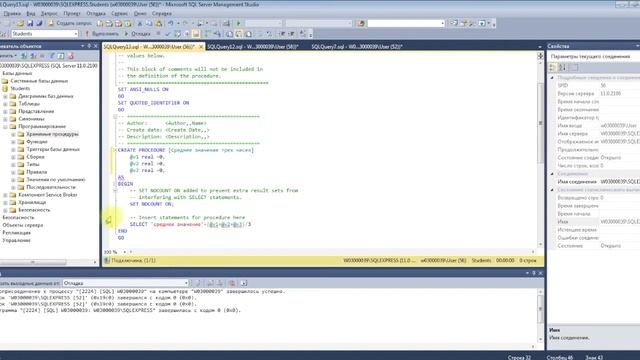This screenshot has width=640, height=360.
Task: Open the Правка menu
Action: point(12,13)
